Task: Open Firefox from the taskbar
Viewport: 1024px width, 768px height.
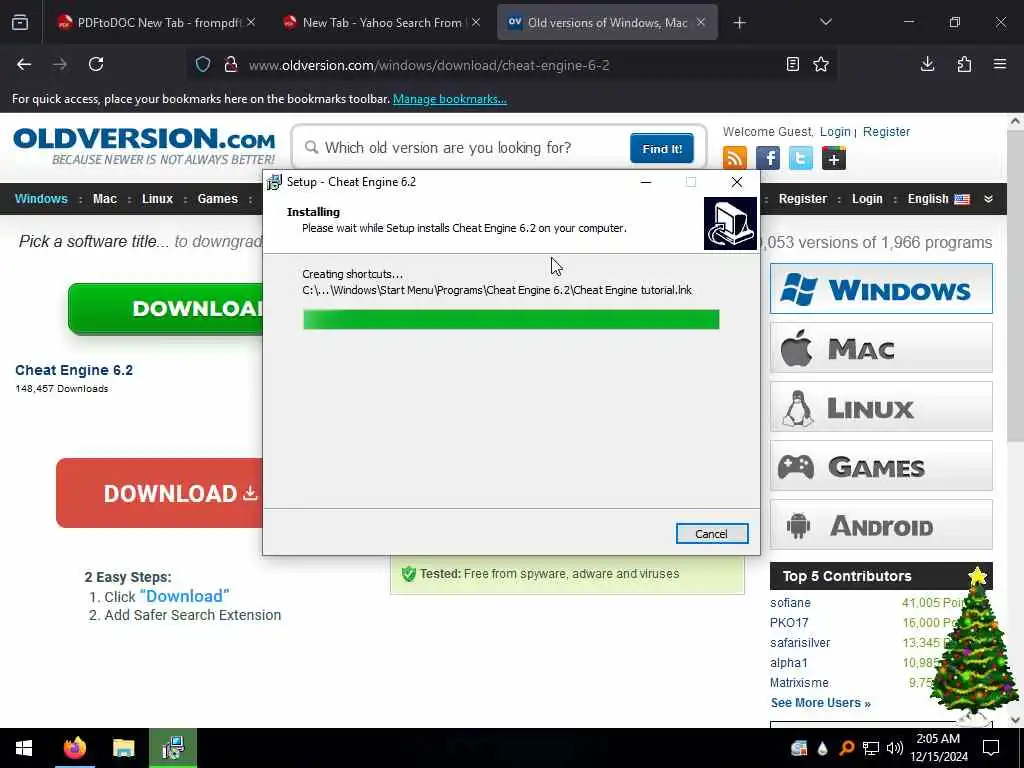Action: [x=74, y=748]
